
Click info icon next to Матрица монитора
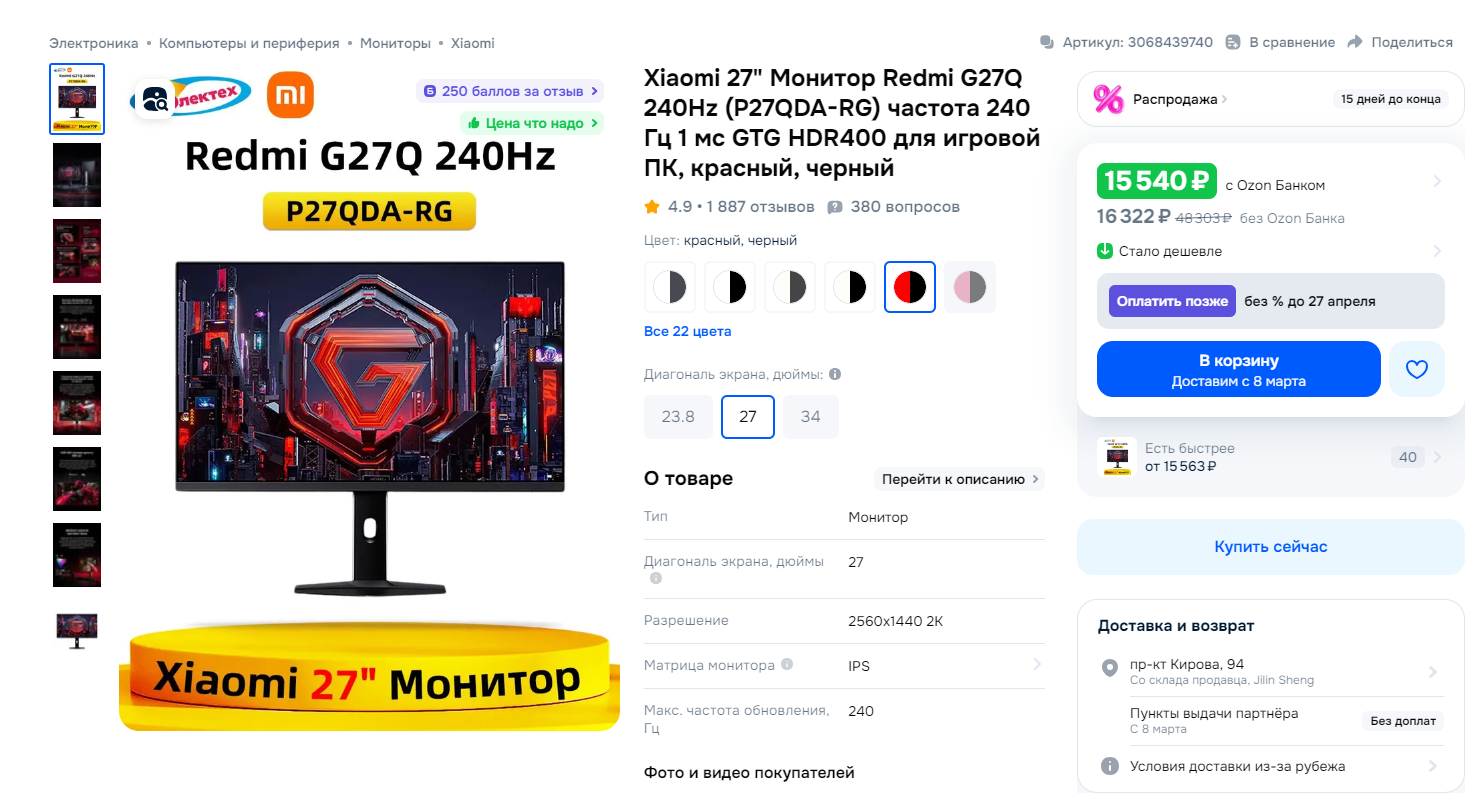click(787, 664)
